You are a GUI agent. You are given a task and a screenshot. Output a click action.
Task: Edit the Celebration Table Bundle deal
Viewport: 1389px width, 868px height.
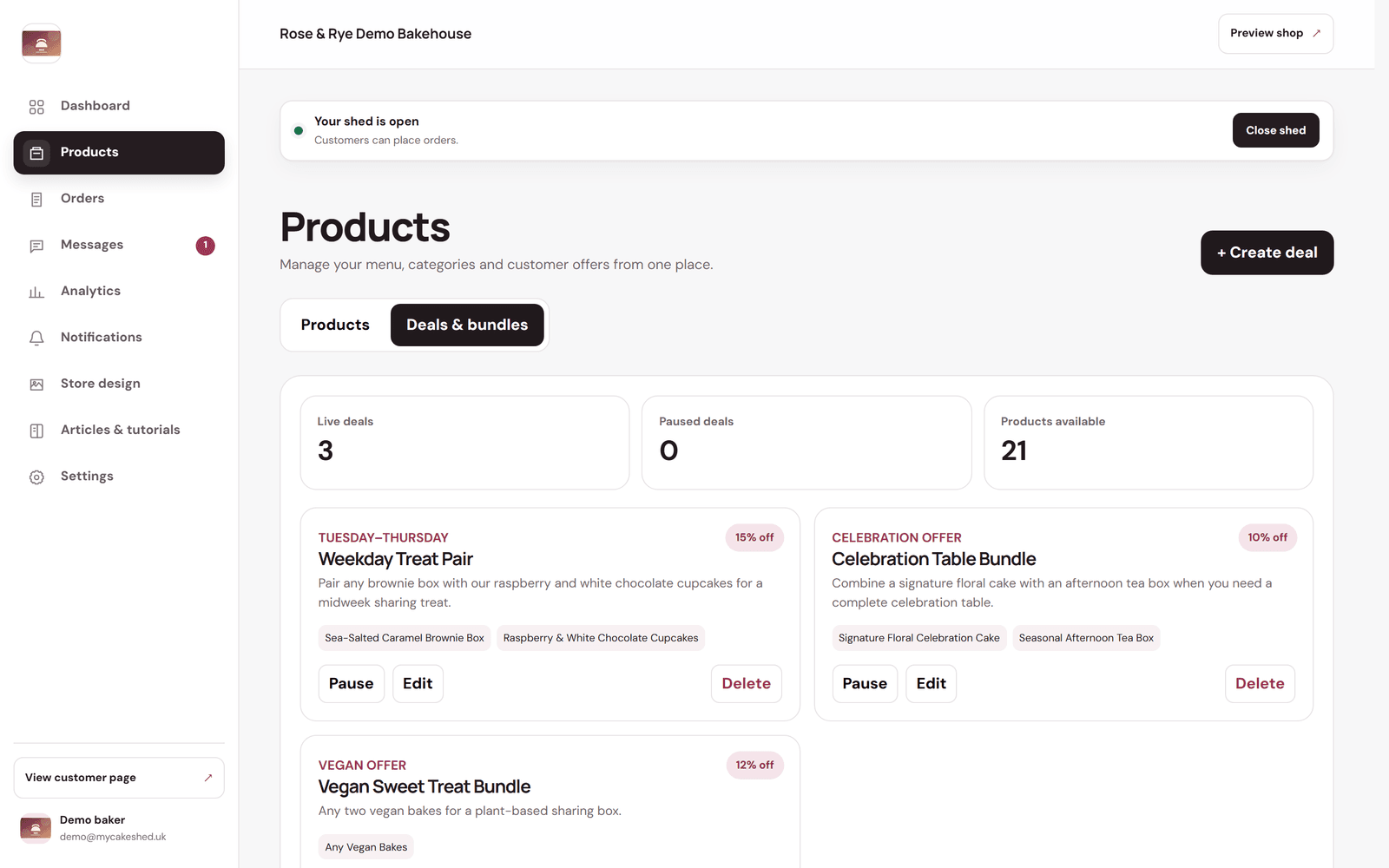click(x=931, y=684)
